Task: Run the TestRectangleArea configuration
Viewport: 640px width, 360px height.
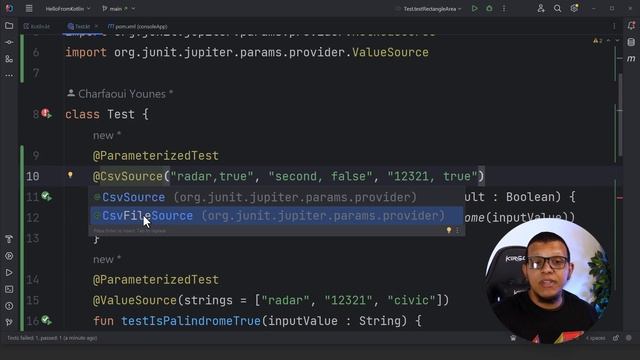Action: 474,8
